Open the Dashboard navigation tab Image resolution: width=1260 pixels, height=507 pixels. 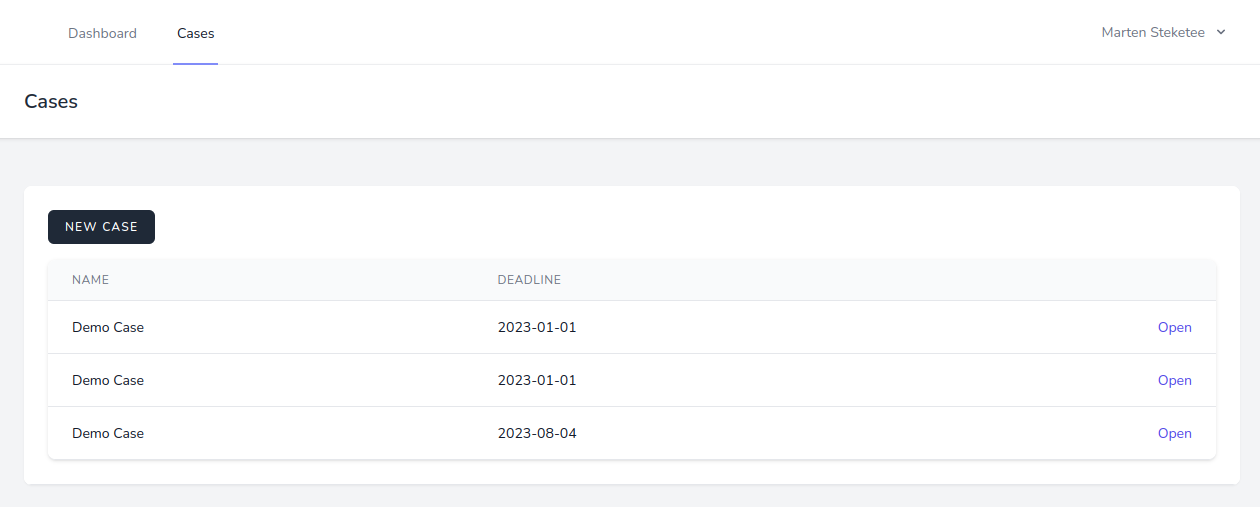[x=102, y=33]
